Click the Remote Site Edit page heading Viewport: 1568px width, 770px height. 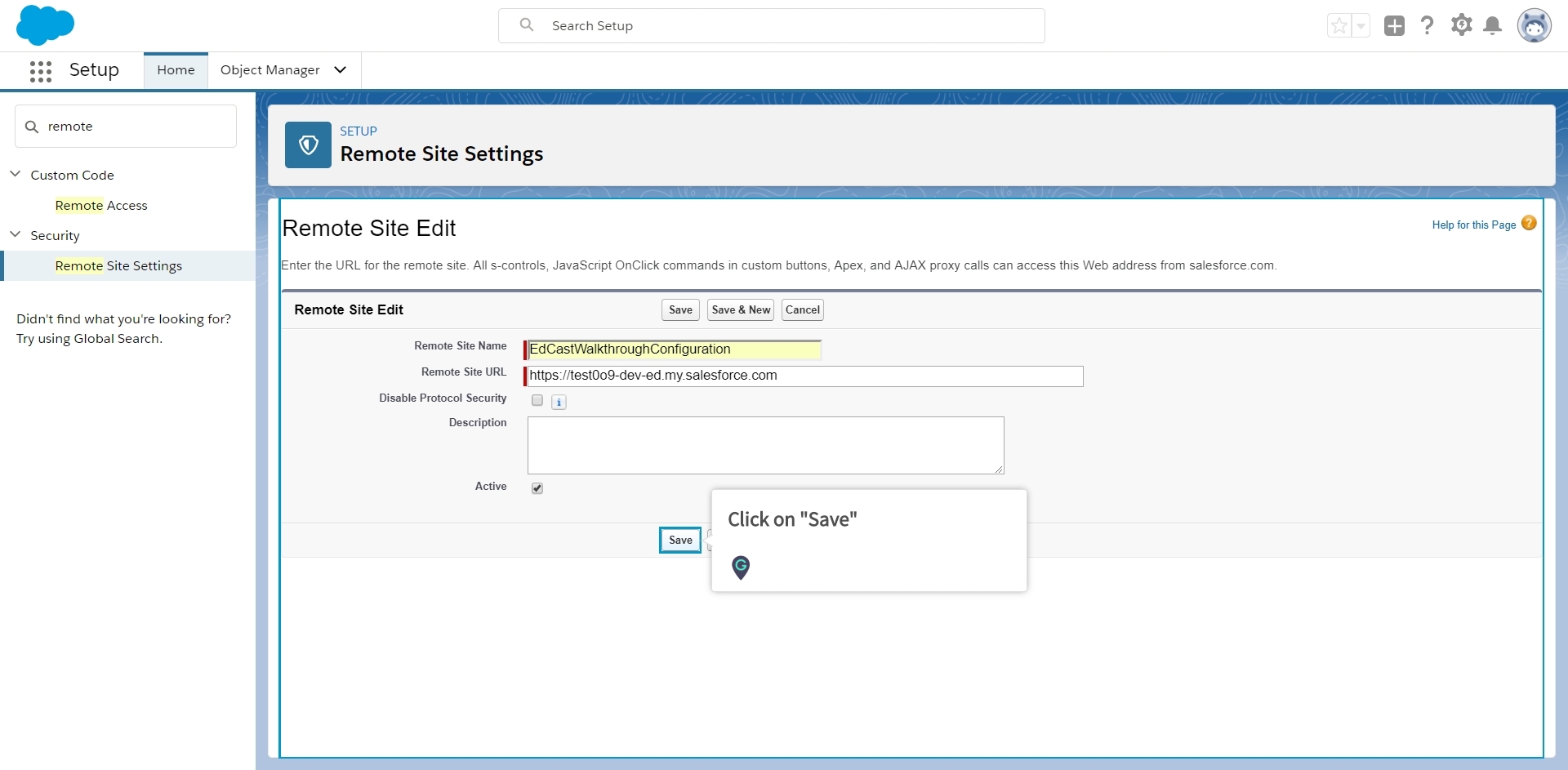[369, 228]
